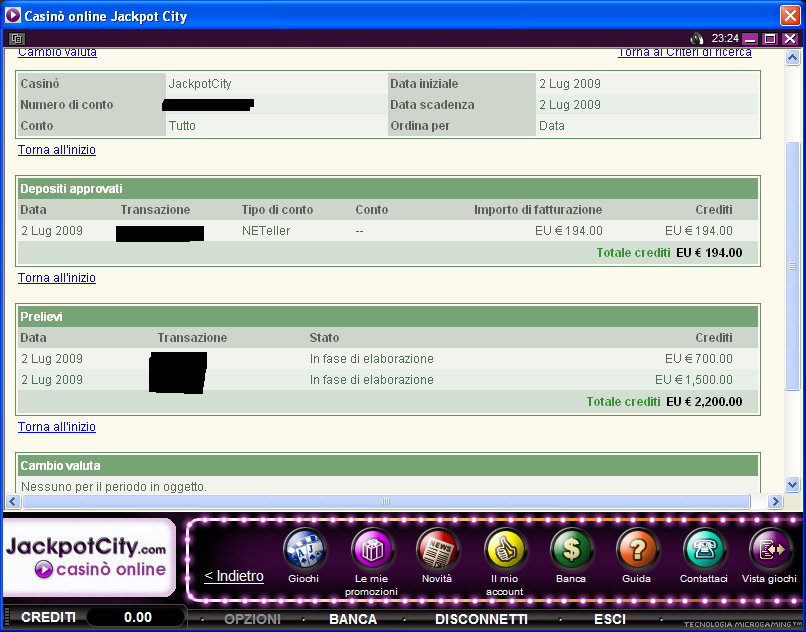Open the Vista giochi icon

[x=770, y=550]
